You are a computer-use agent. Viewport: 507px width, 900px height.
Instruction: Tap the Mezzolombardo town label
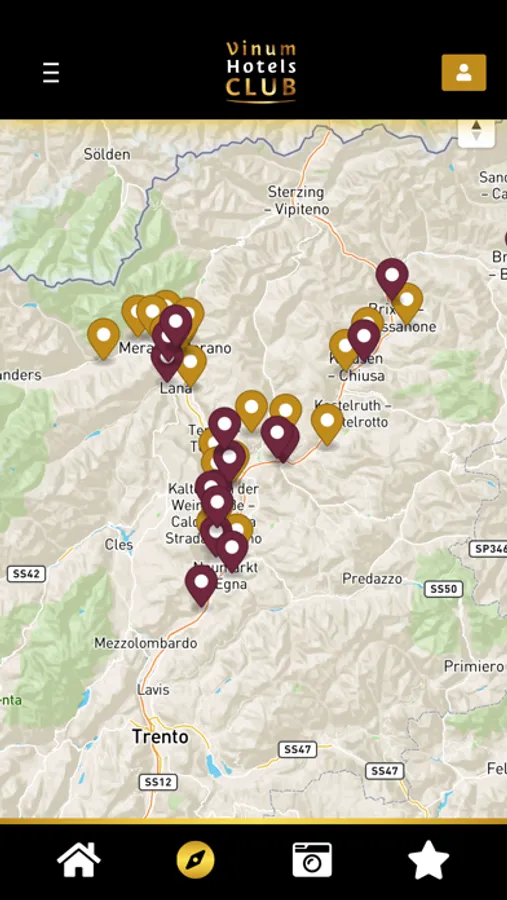[x=146, y=643]
